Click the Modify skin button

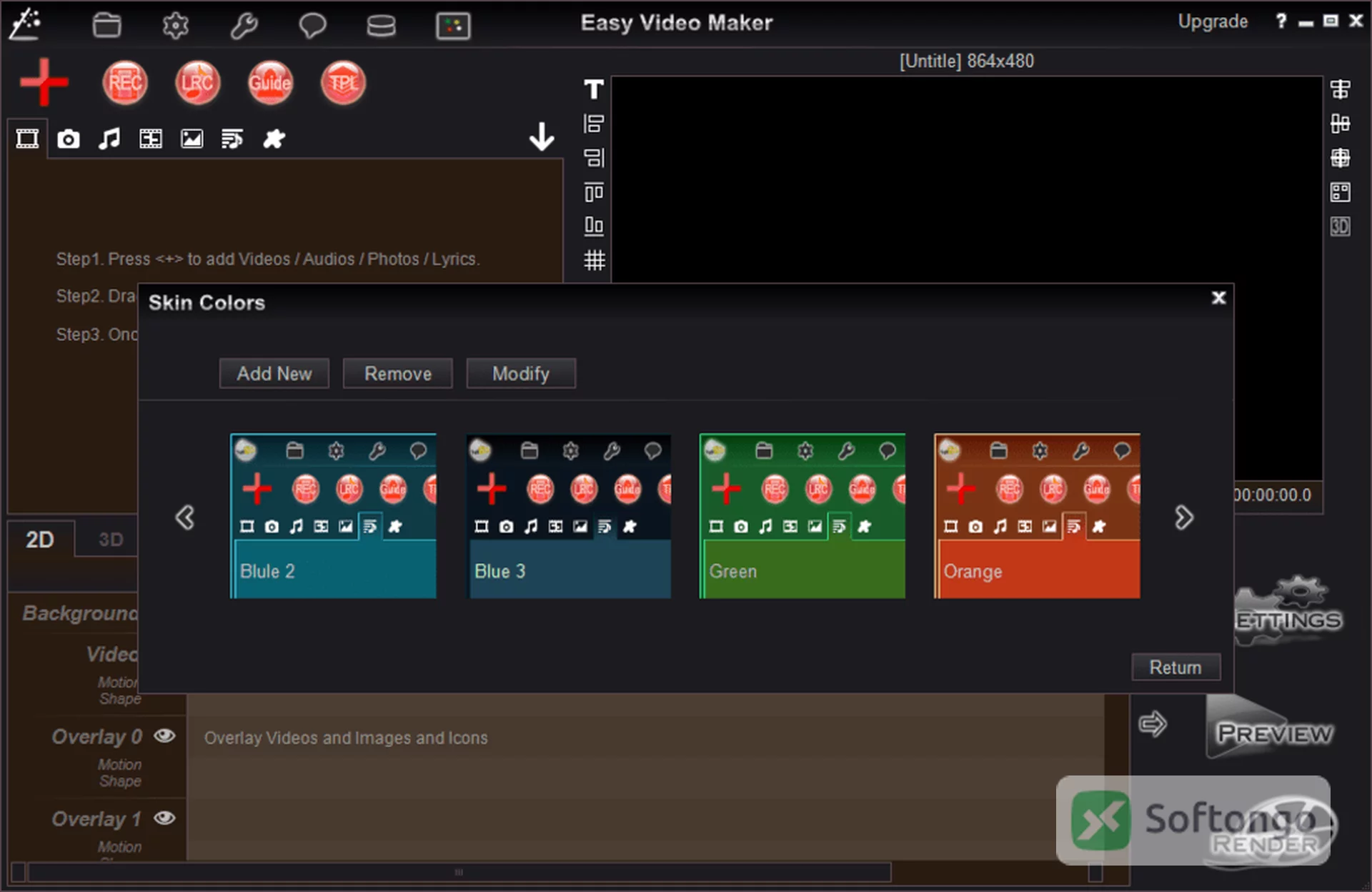coord(521,373)
